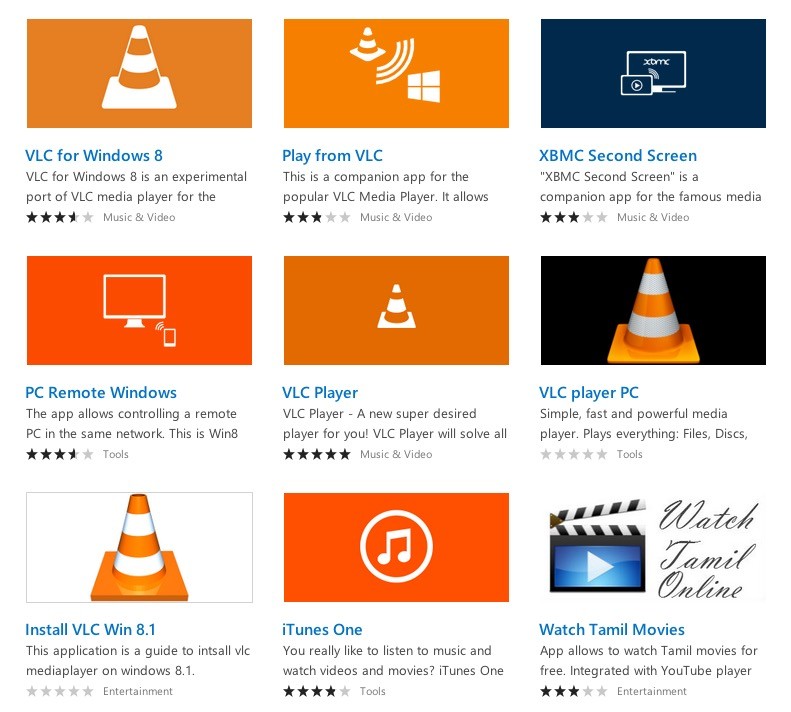
Task: Click Music & Video category under VLC for Windows 8
Action: click(139, 217)
